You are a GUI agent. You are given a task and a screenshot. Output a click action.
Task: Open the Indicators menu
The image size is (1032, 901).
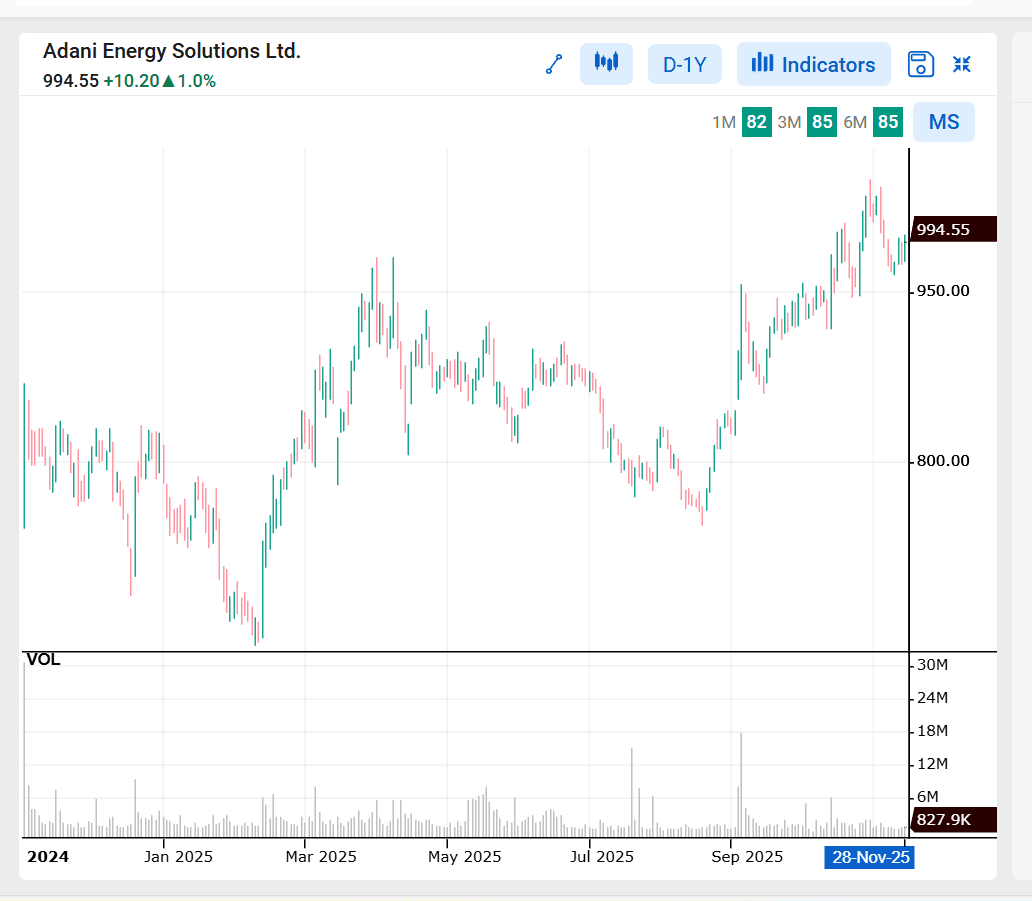(x=813, y=64)
